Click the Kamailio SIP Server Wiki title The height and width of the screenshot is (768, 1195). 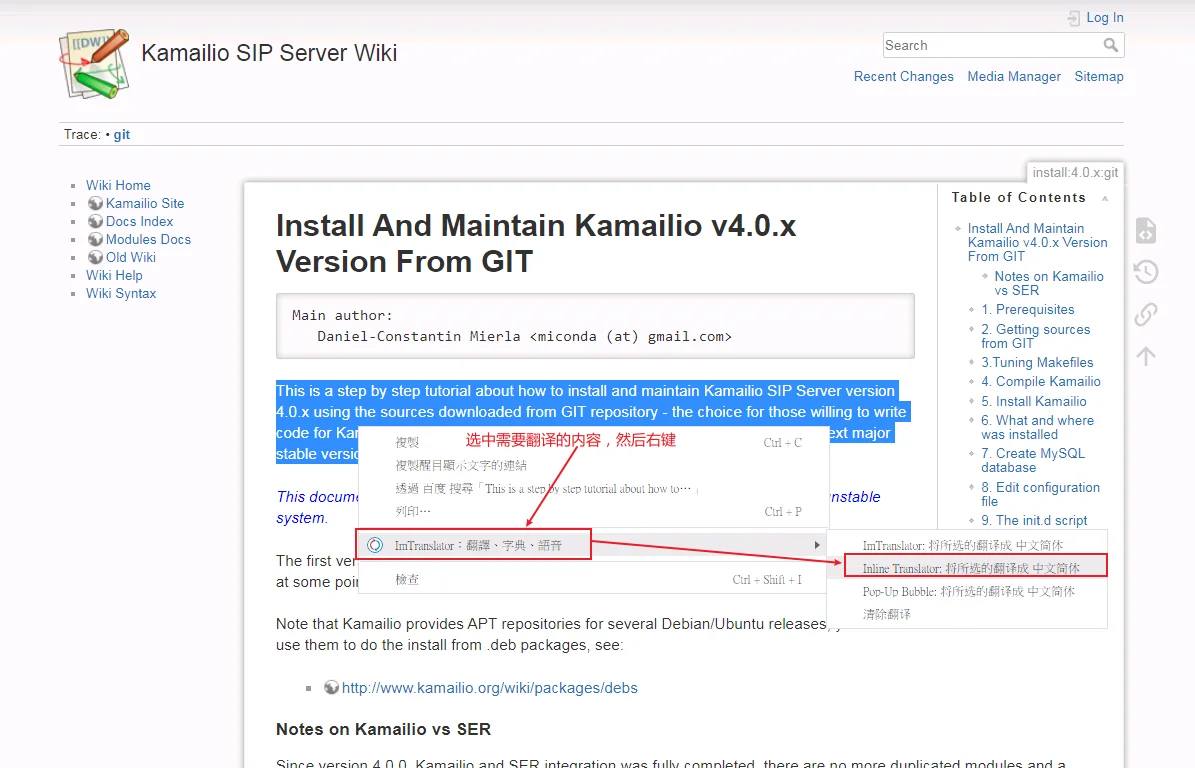point(269,53)
